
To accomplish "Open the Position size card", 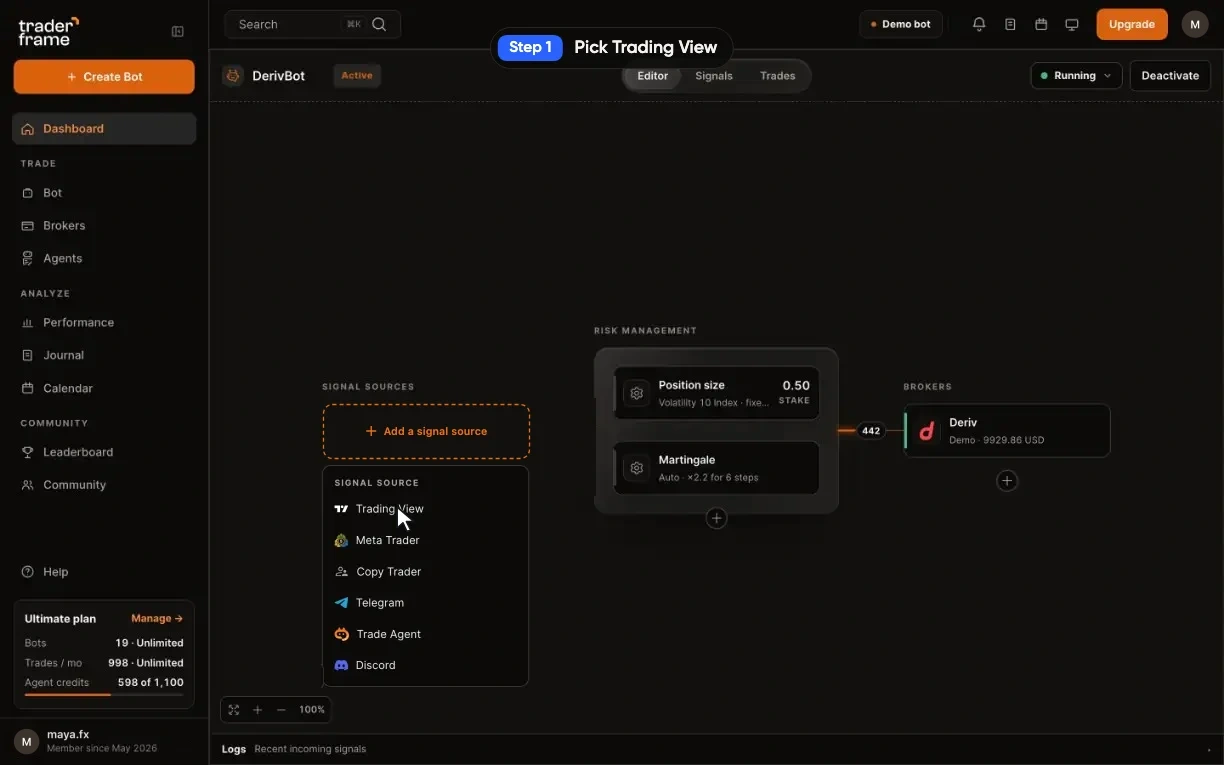I will pyautogui.click(x=716, y=393).
